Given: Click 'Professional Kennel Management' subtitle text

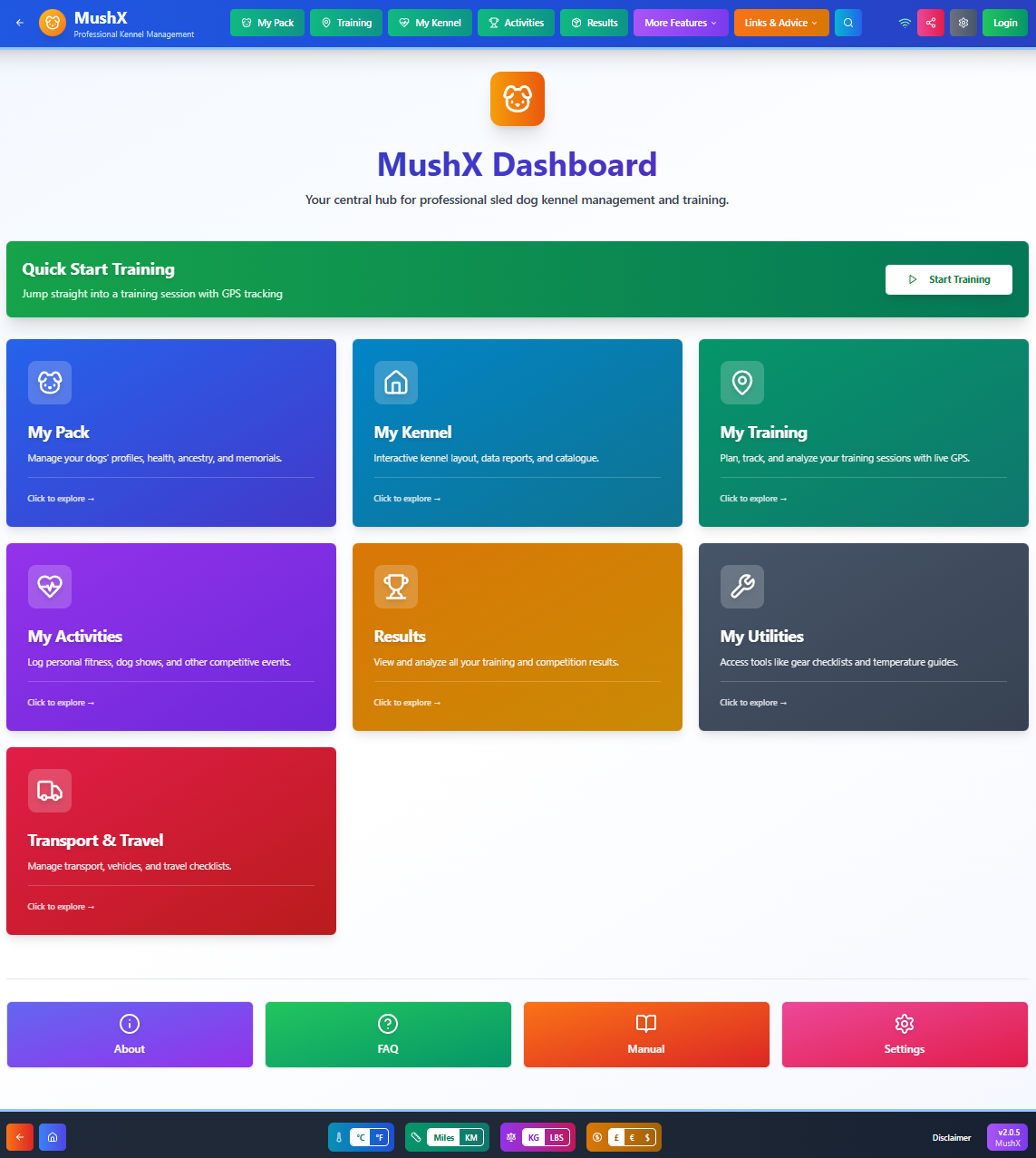Looking at the screenshot, I should click(134, 34).
